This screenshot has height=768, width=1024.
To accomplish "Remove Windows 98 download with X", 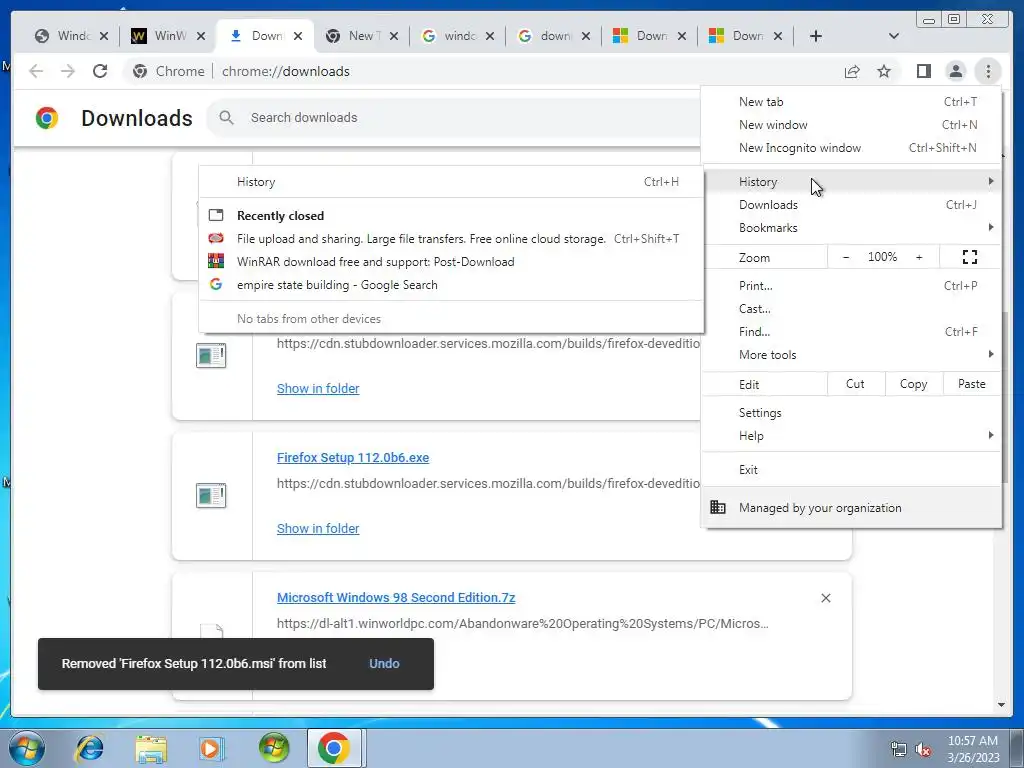I will pos(825,598).
